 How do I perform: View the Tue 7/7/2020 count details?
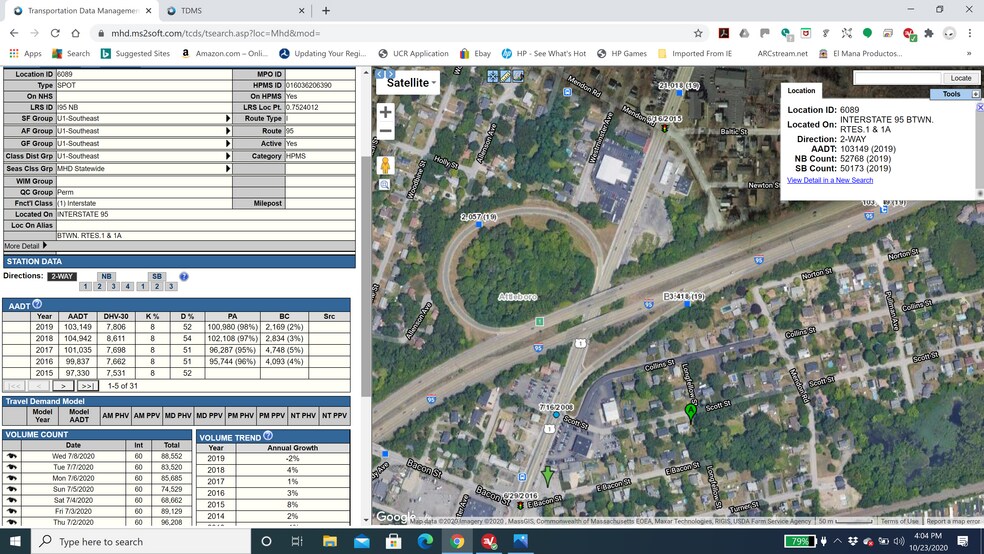(11, 467)
